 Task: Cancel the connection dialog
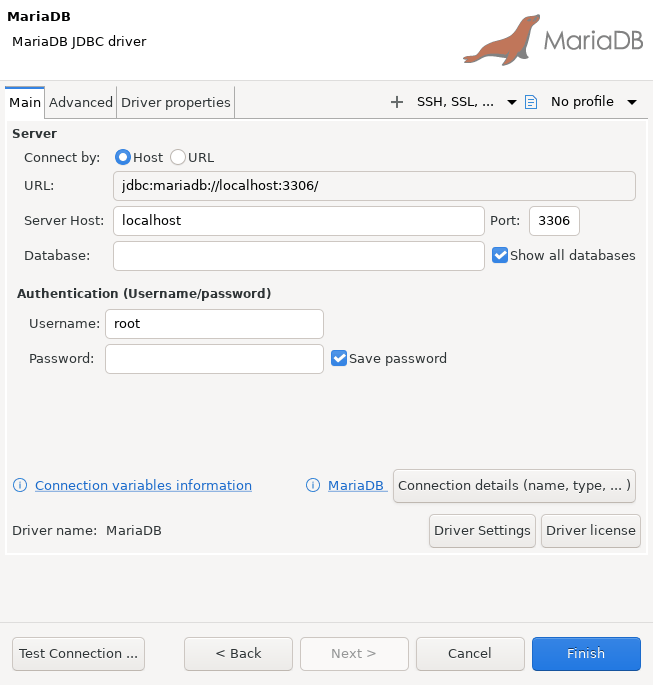tap(470, 654)
